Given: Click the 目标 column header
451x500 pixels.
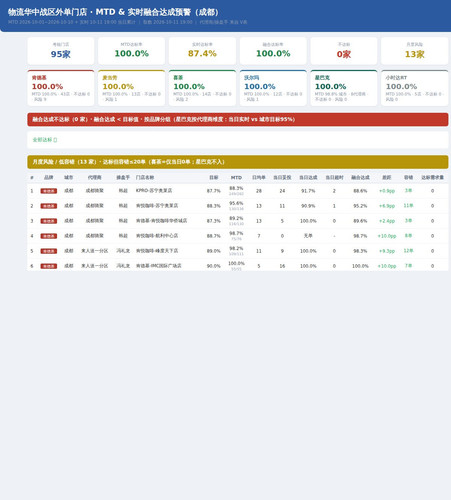Looking at the screenshot, I should point(214,177).
